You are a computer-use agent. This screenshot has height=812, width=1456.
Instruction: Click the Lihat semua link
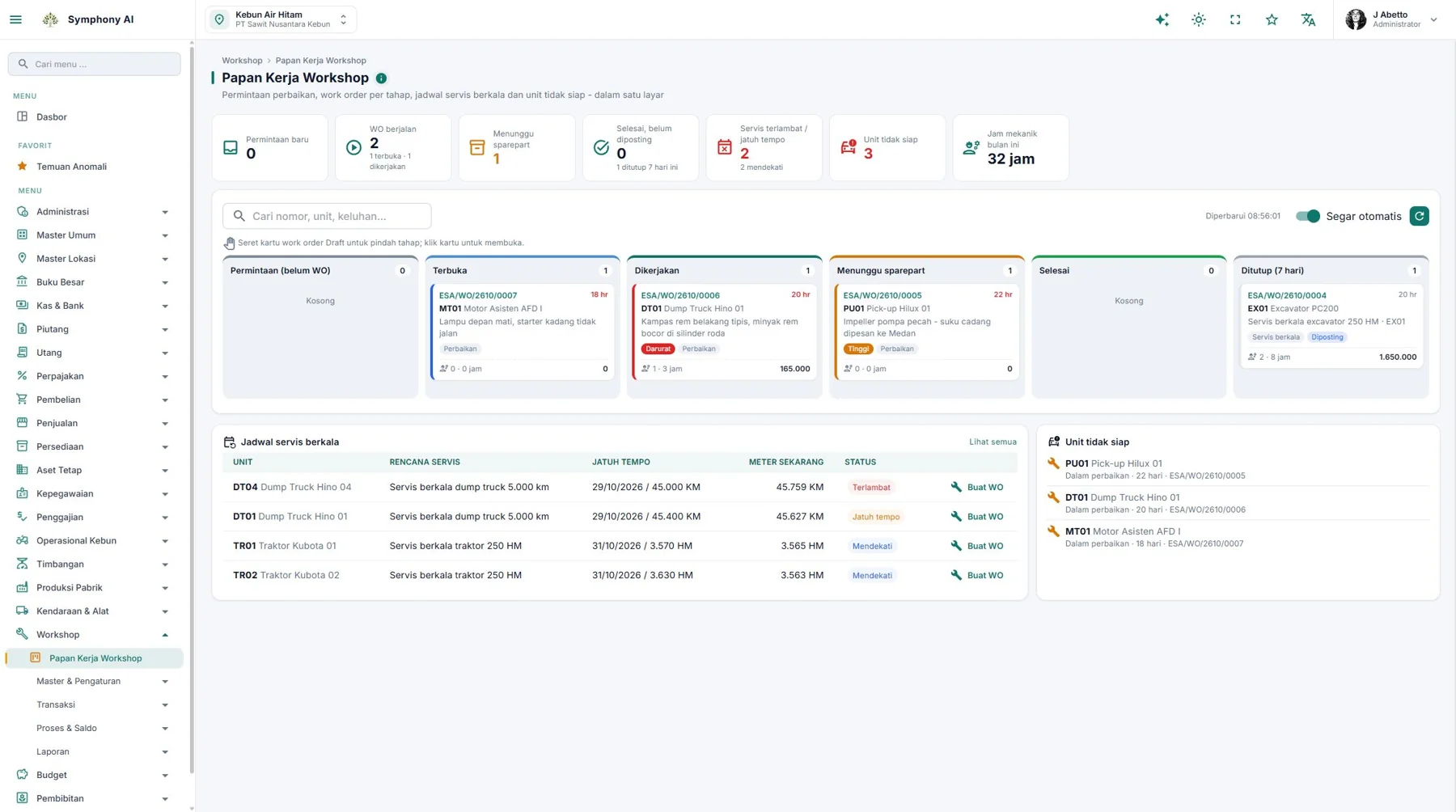993,442
